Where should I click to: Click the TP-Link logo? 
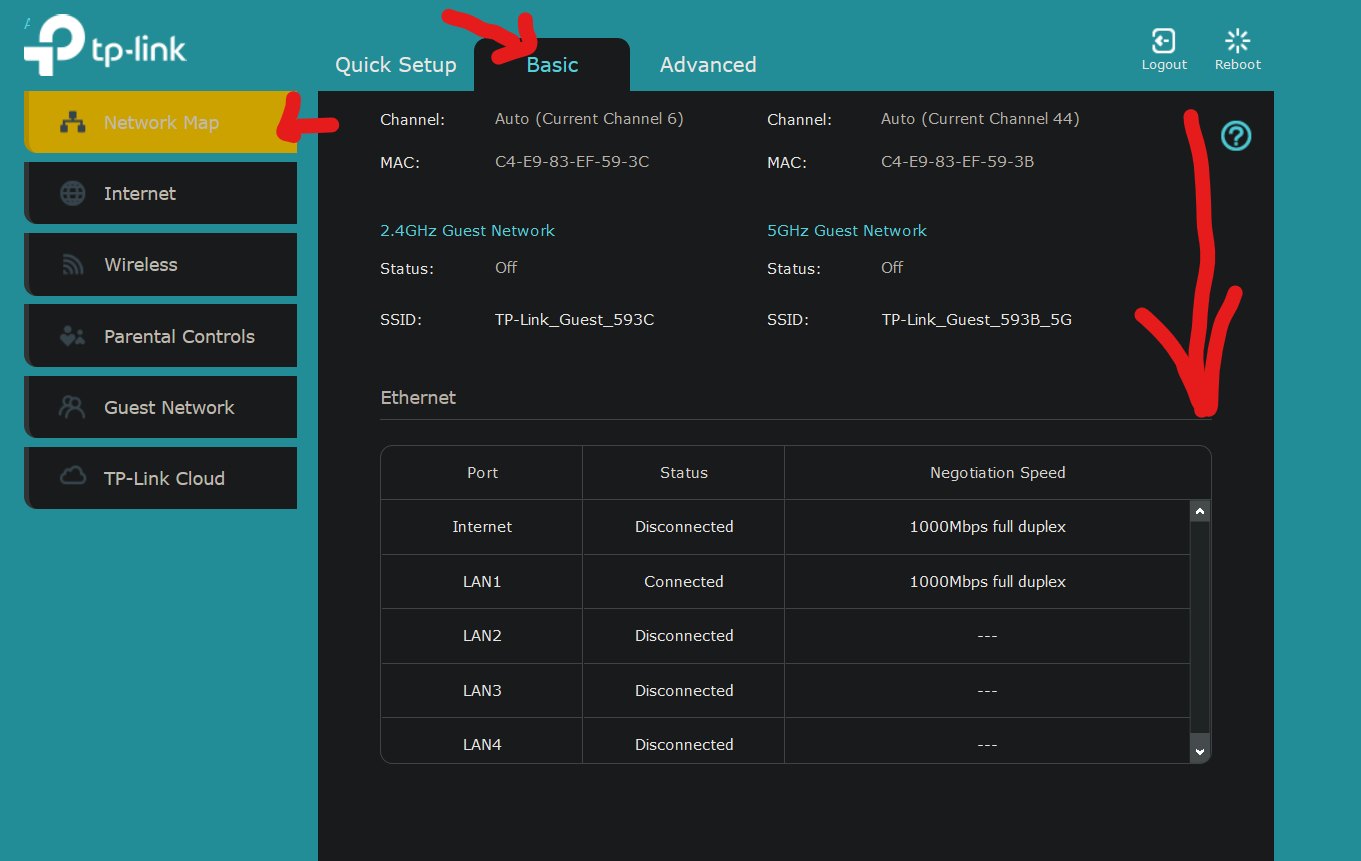coord(105,46)
